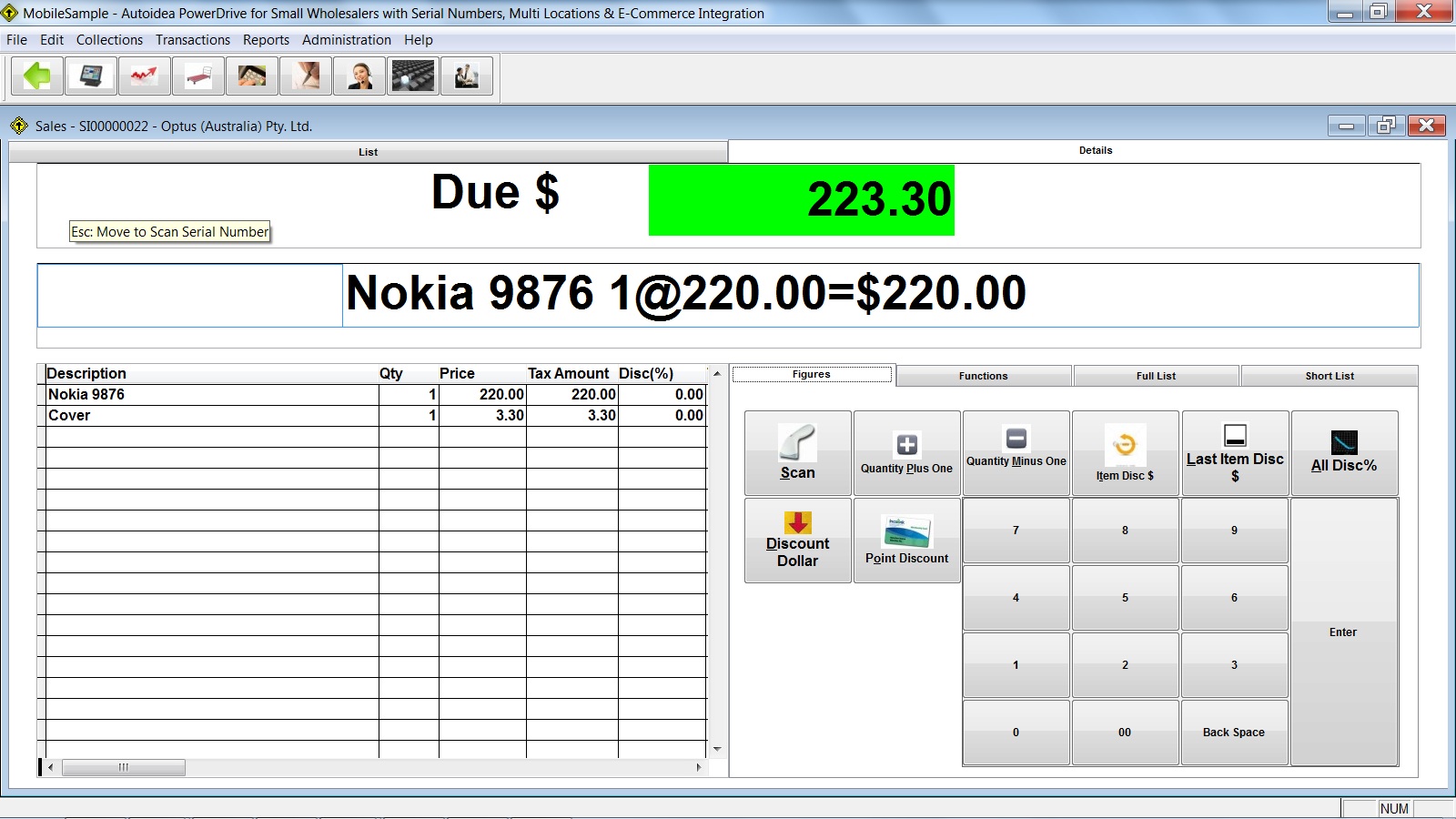1456x819 pixels.
Task: Apply Item Disc $ to the item
Action: point(1125,453)
